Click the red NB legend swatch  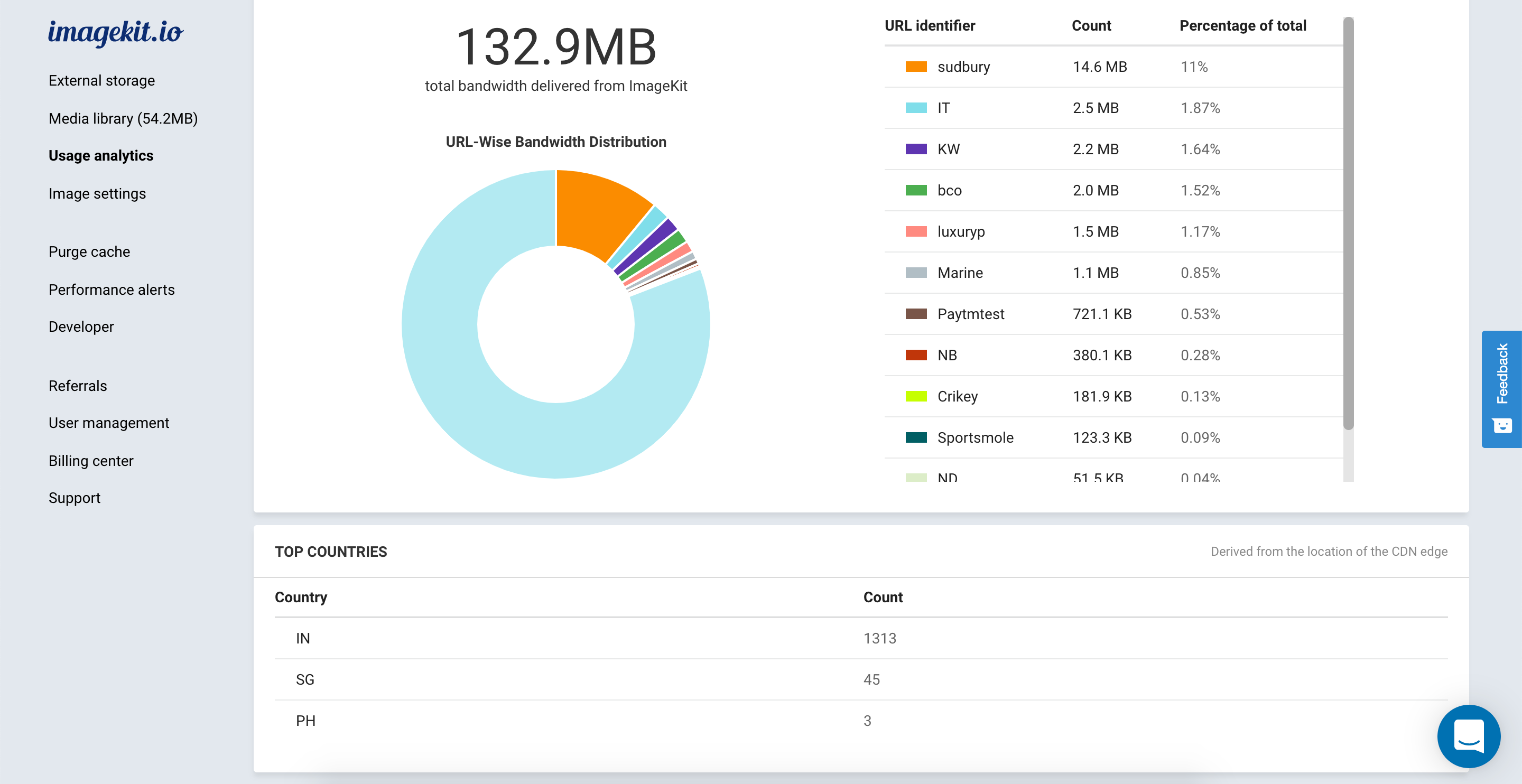pyautogui.click(x=916, y=355)
